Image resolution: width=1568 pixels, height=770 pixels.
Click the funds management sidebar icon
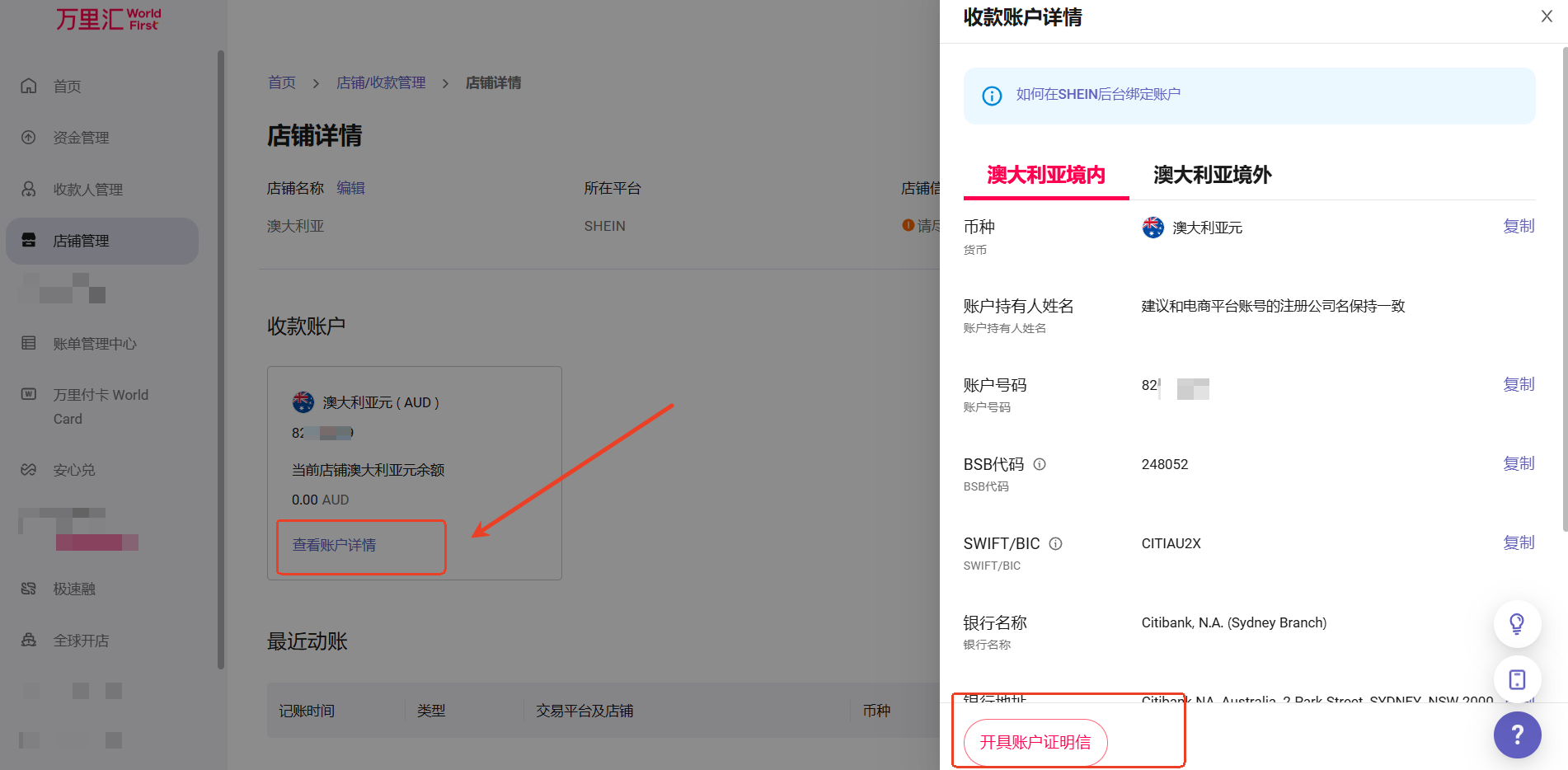tap(29, 137)
